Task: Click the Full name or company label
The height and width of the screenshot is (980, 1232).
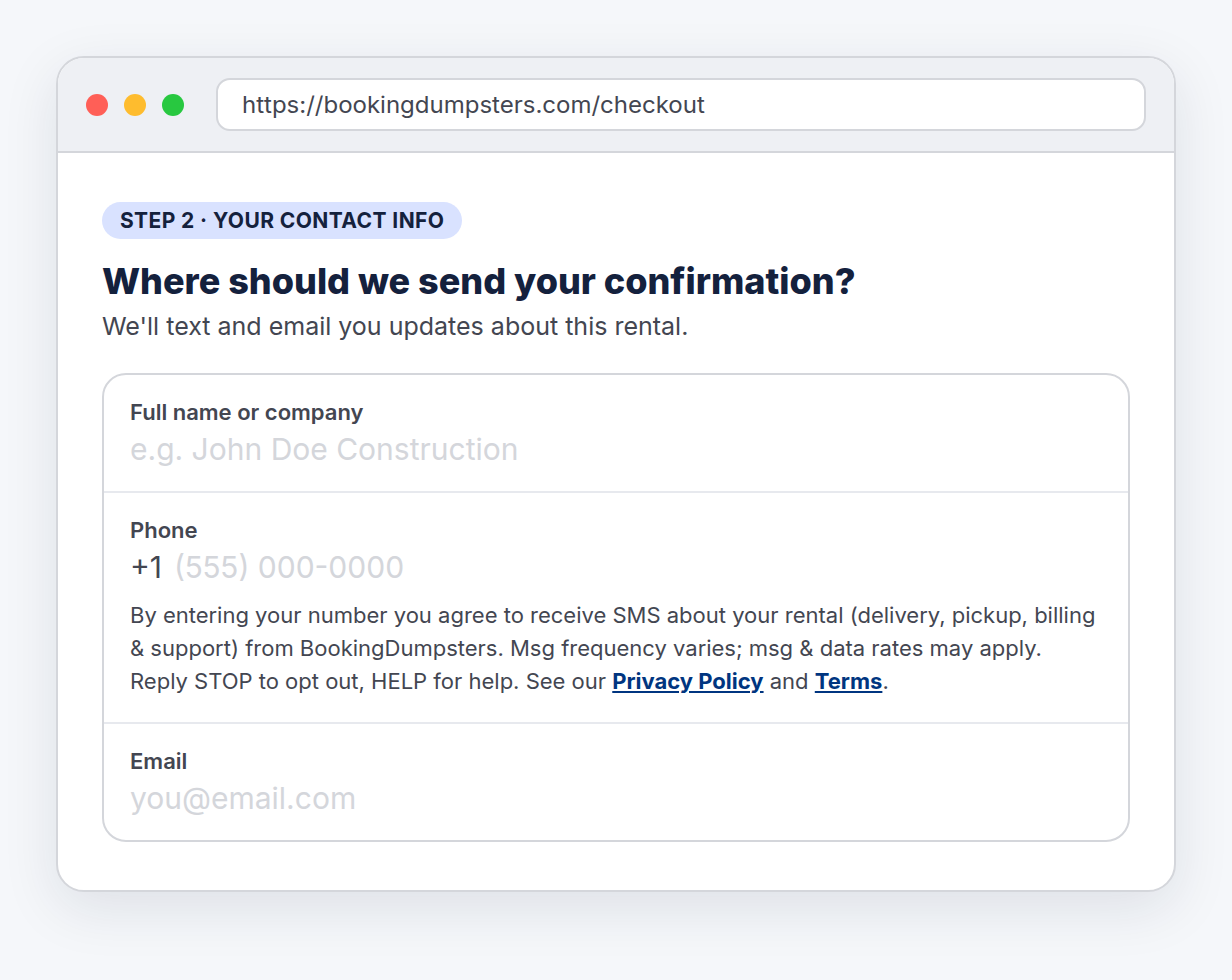Action: tap(246, 412)
